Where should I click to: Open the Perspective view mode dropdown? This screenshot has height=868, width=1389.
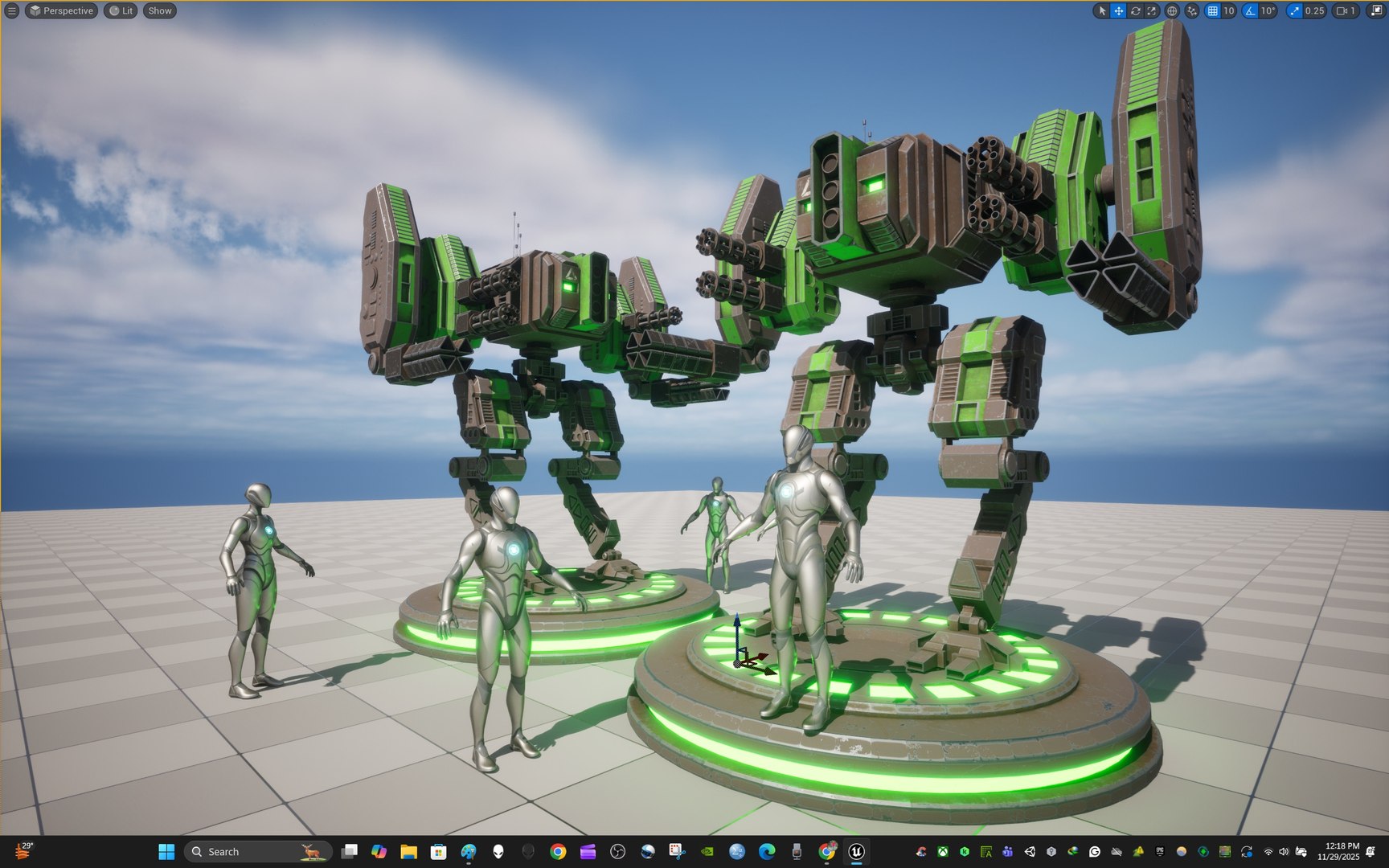point(62,10)
